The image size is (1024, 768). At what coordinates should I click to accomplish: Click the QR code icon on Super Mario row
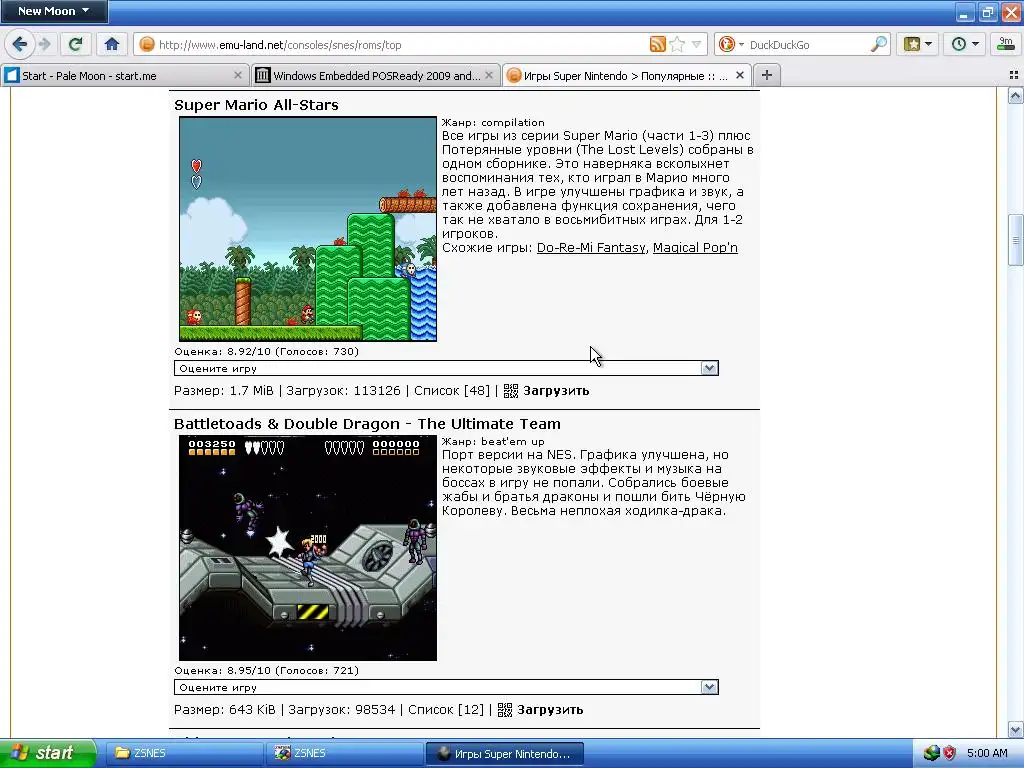coord(511,391)
